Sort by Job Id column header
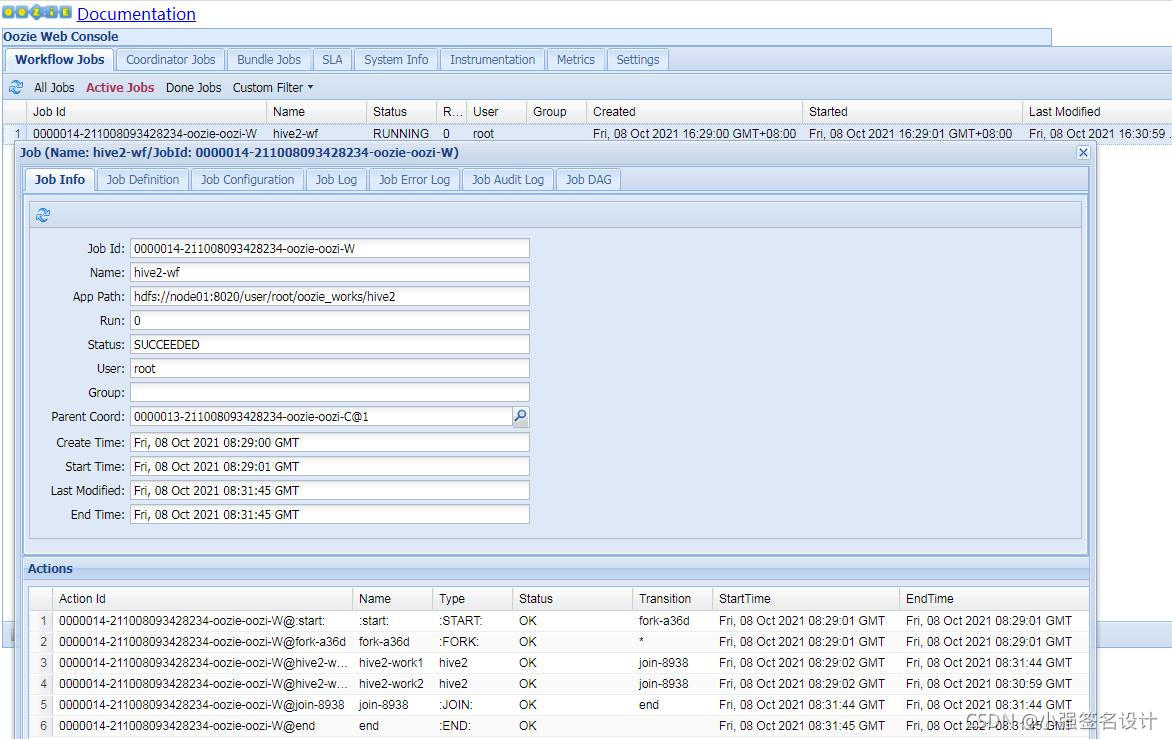The height and width of the screenshot is (739, 1172). (146, 111)
